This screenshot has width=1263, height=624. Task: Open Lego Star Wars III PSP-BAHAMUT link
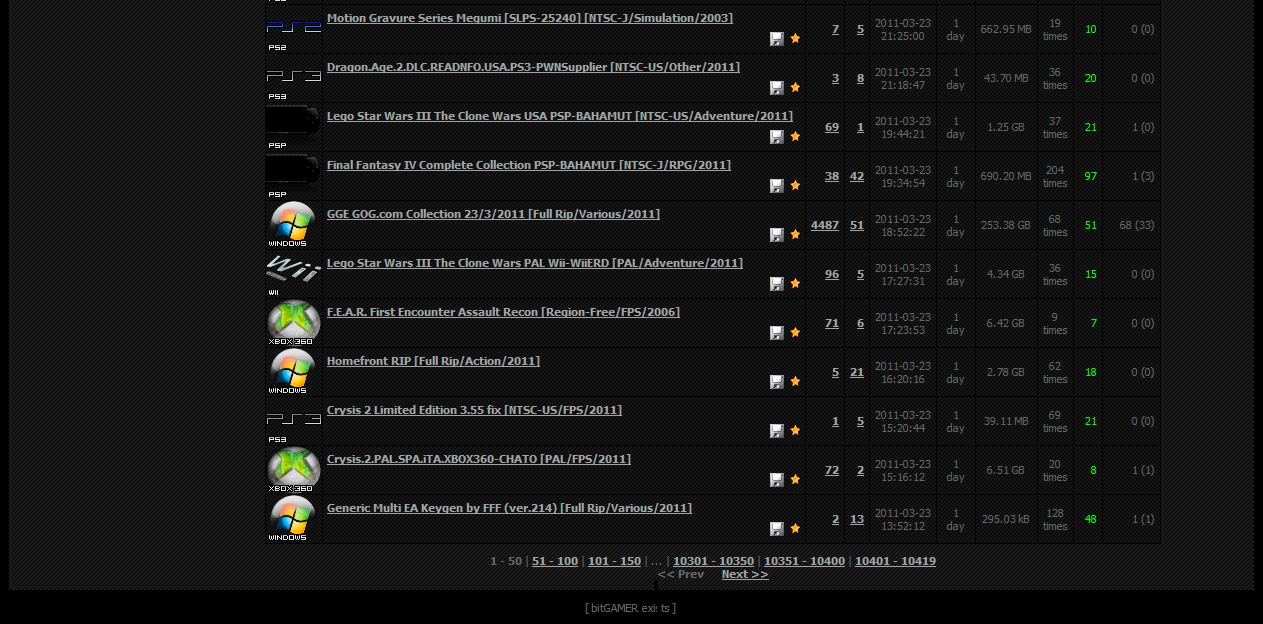click(x=560, y=116)
